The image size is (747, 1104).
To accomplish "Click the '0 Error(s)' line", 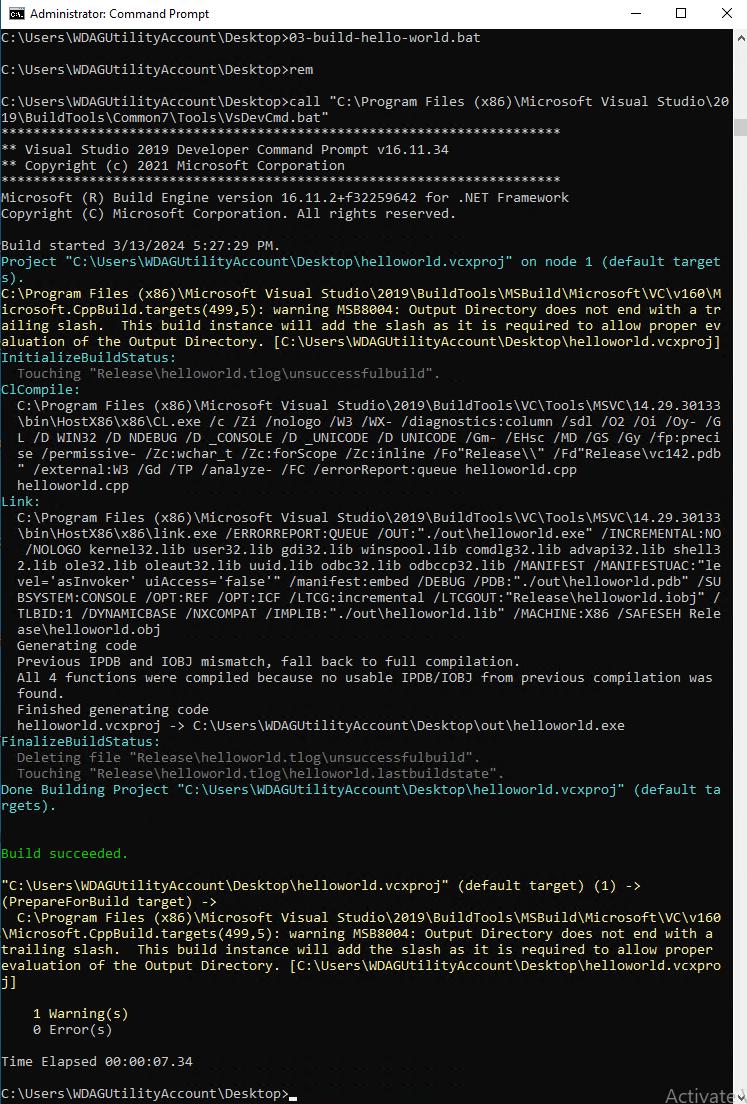I will pos(73,1030).
